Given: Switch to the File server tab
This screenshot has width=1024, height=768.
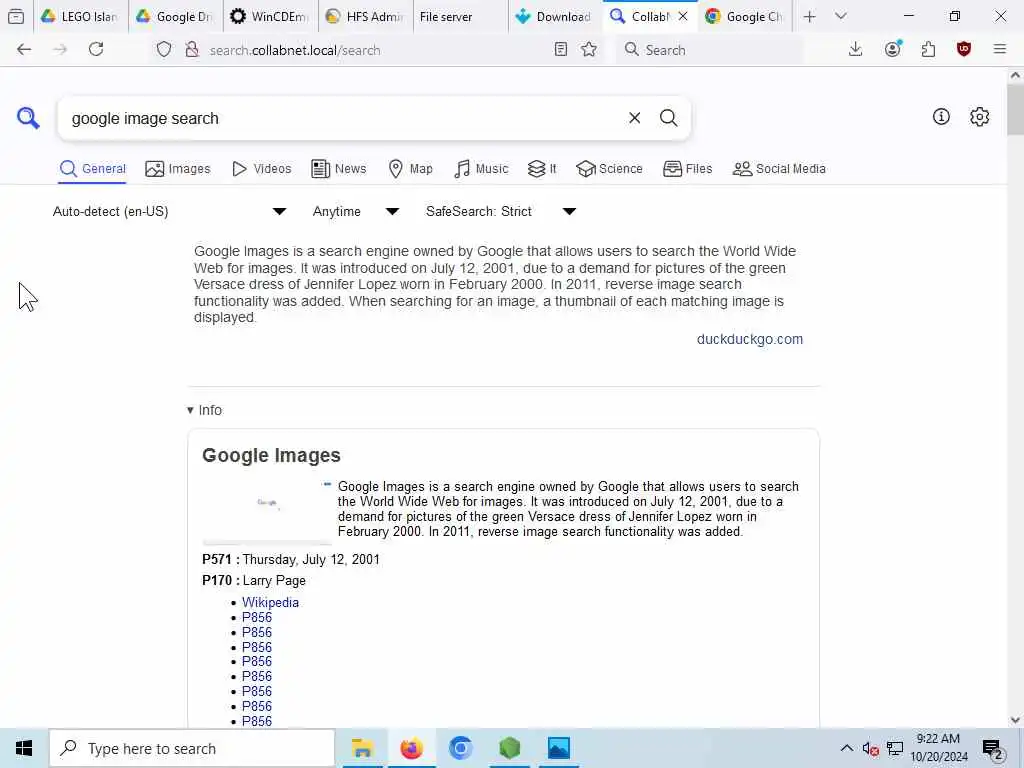Looking at the screenshot, I should [x=460, y=17].
